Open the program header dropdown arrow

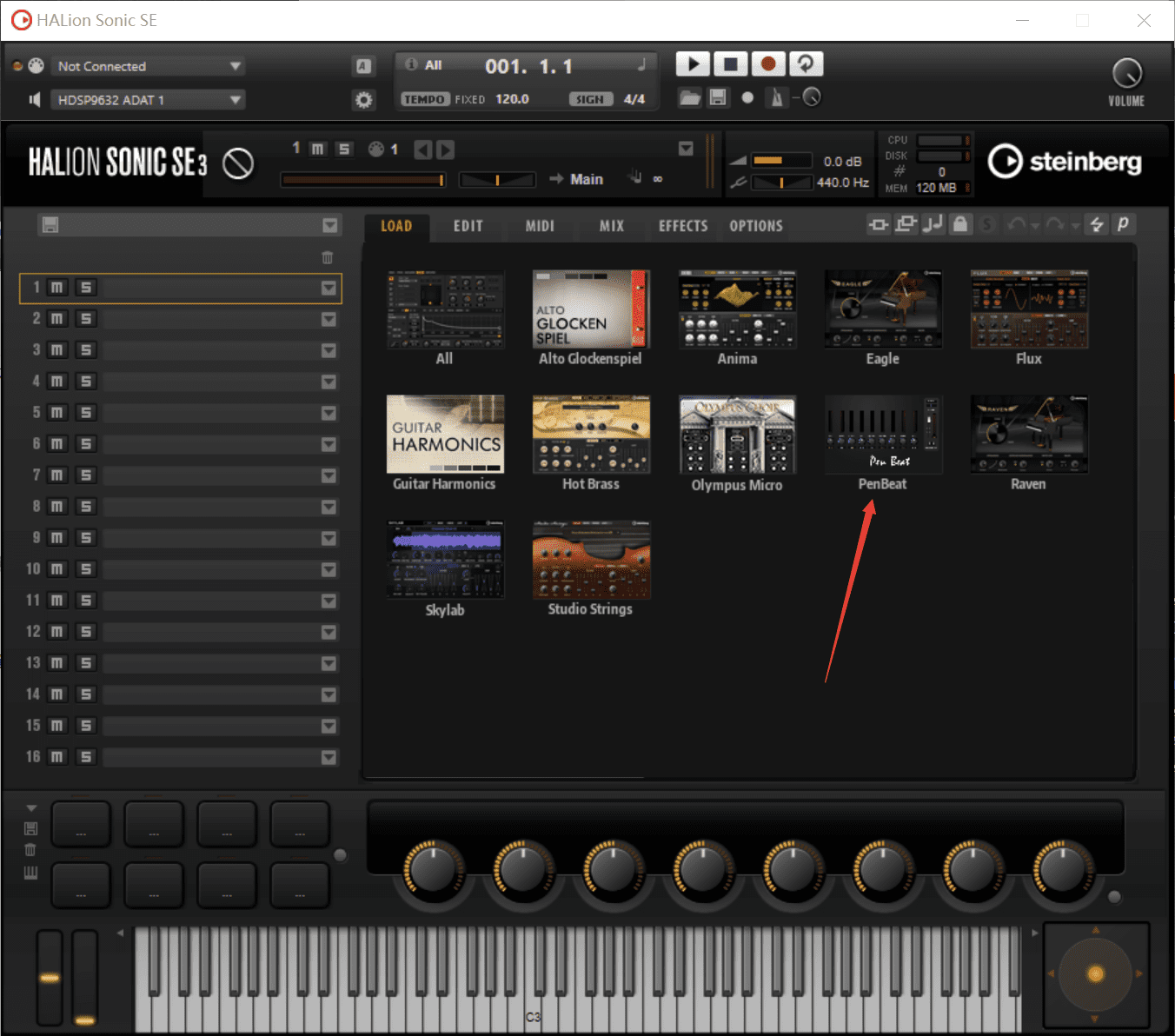pyautogui.click(x=686, y=149)
